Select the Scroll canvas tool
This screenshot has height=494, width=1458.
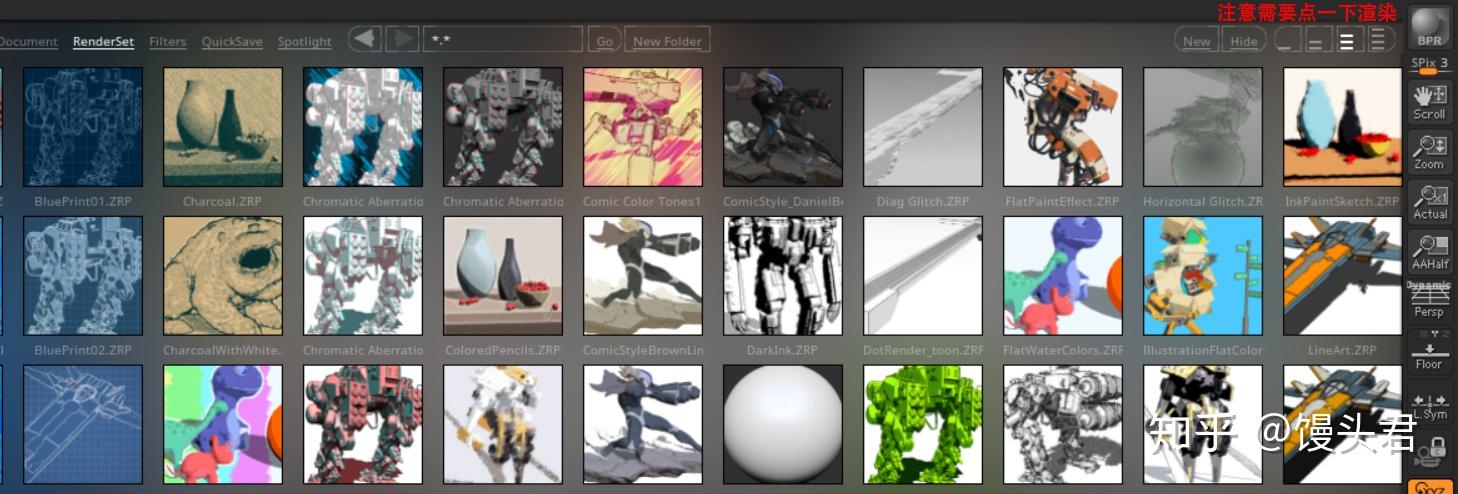coord(1430,102)
